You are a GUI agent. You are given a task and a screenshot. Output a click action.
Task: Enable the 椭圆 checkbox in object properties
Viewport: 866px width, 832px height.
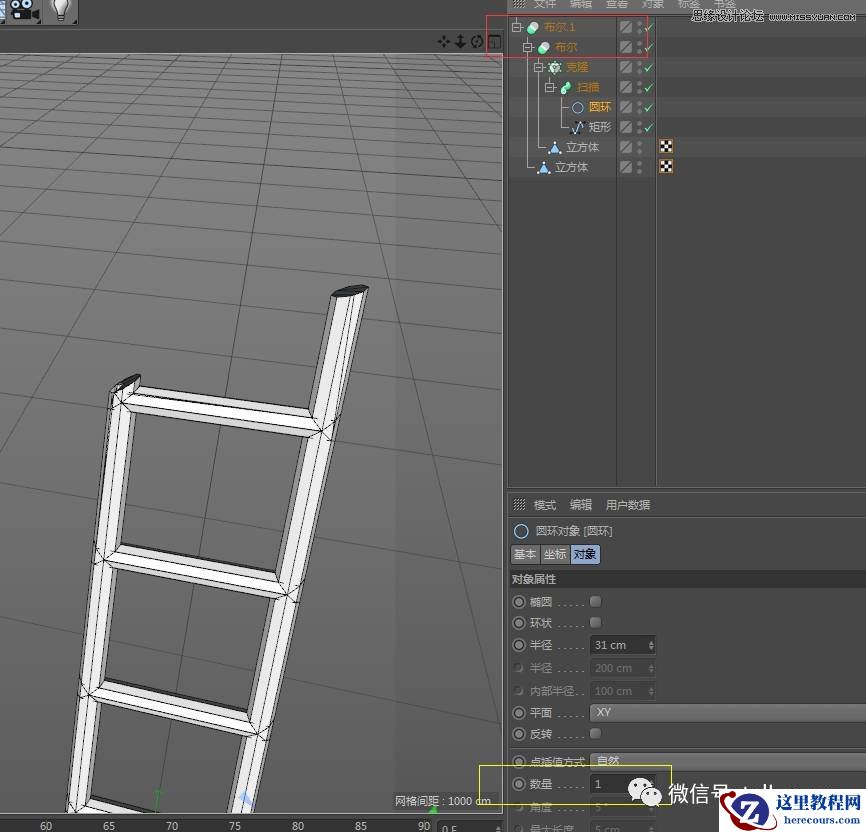click(596, 601)
